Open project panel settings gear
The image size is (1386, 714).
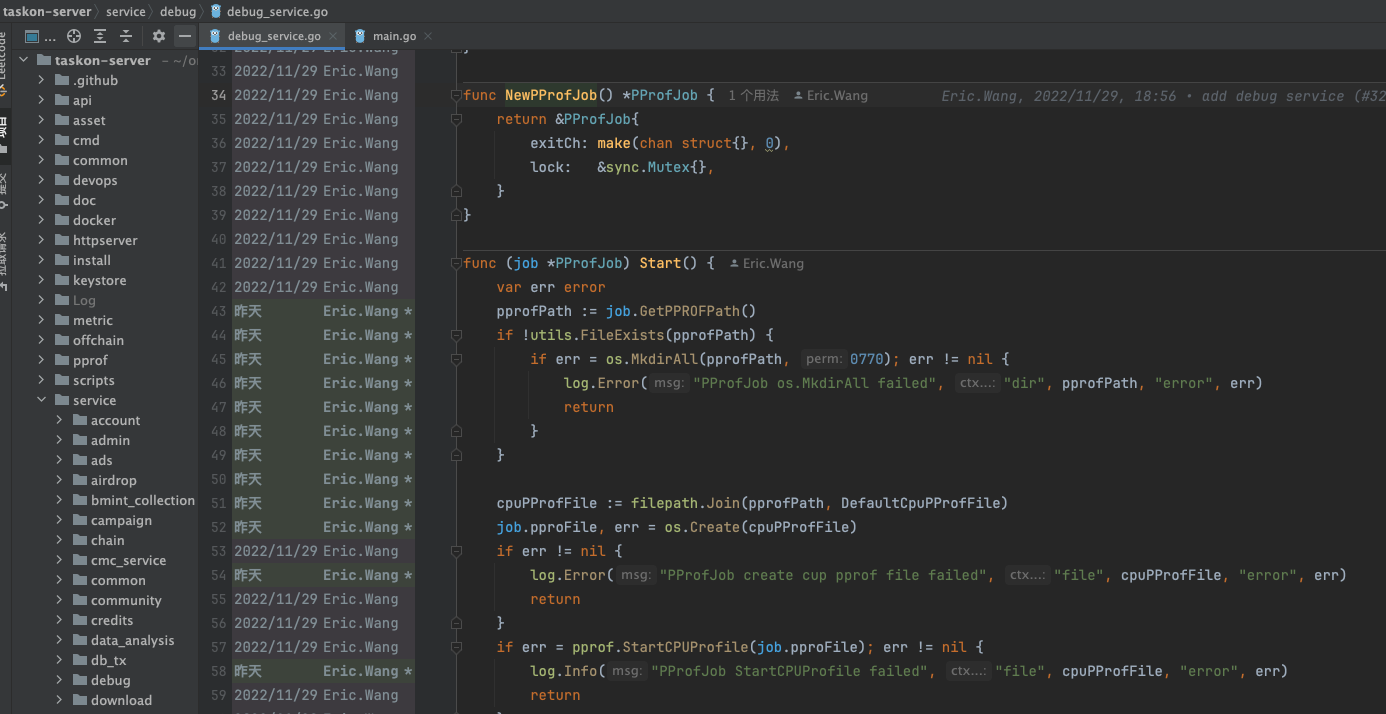(159, 36)
